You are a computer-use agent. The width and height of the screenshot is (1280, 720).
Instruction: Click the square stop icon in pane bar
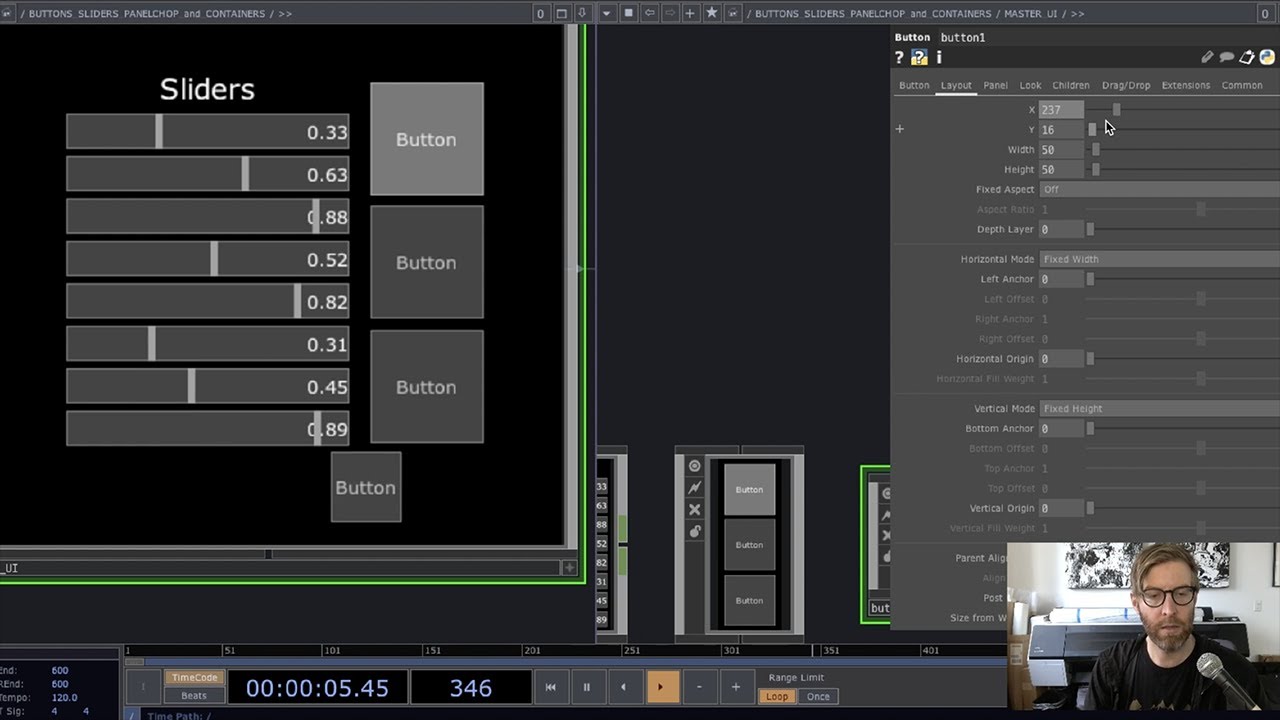[629, 13]
